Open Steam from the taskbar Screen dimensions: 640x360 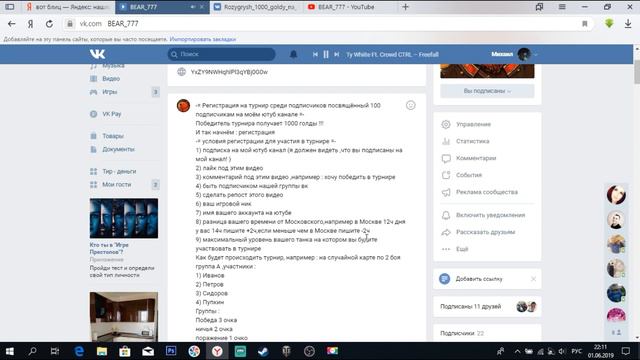pyautogui.click(x=263, y=351)
